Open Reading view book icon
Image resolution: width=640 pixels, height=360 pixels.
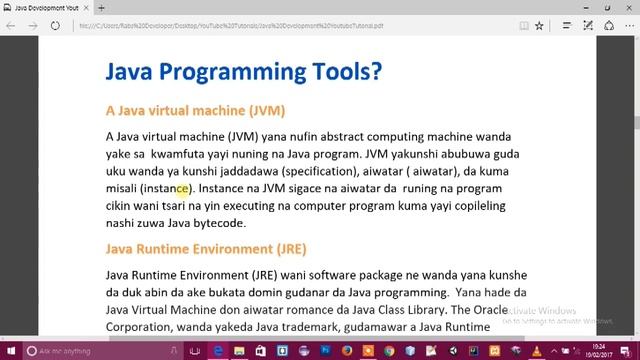[x=524, y=26]
